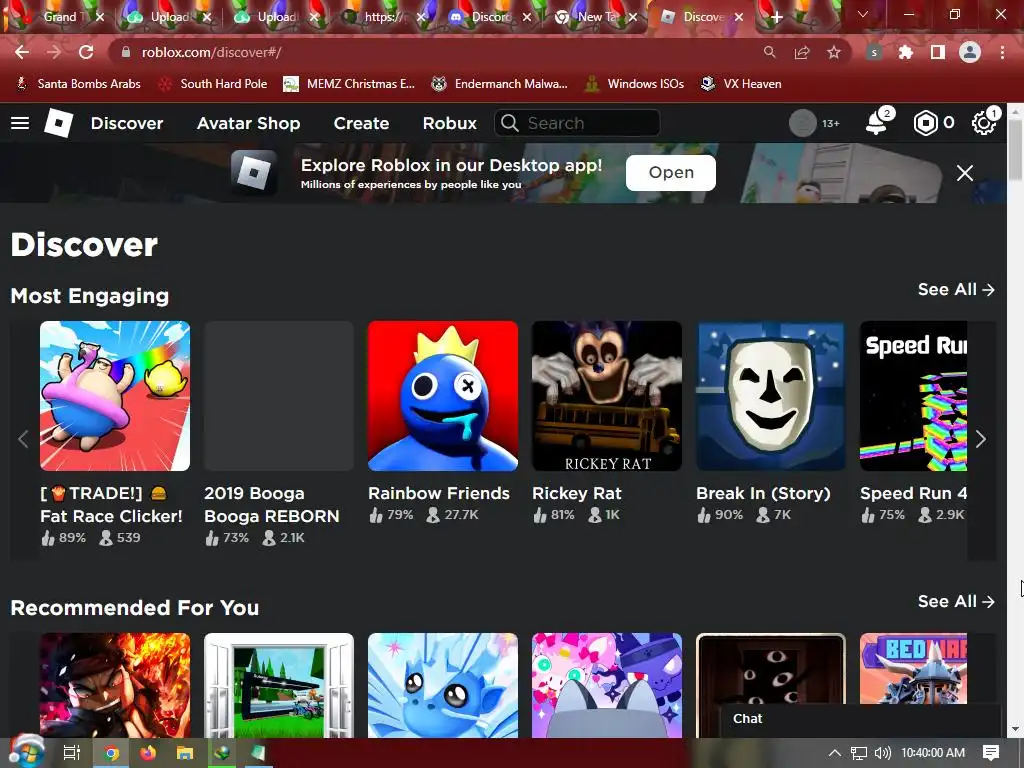Click the page vertical scrollbar thumb

pyautogui.click(x=1016, y=150)
